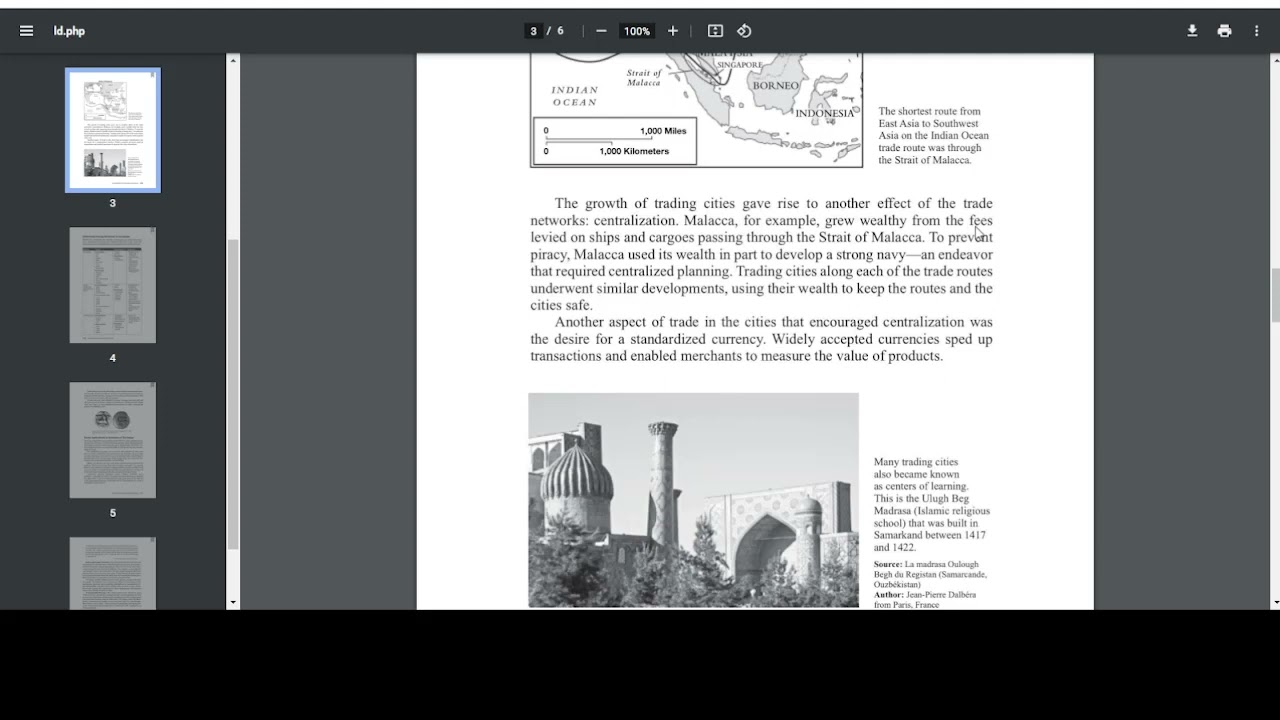This screenshot has width=1280, height=720.
Task: Click the page label '5' under thumbnail
Action: click(x=113, y=513)
